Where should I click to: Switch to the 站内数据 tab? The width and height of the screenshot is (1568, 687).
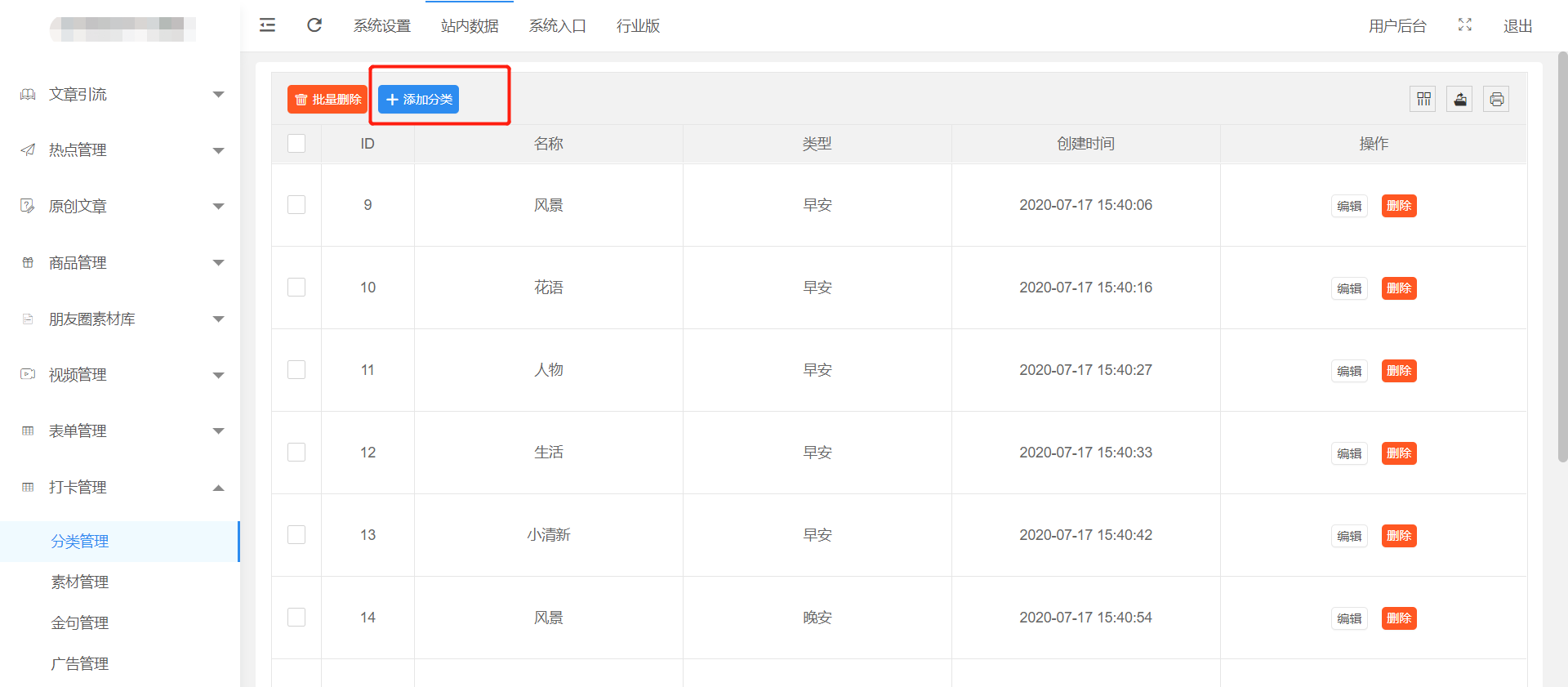[x=470, y=26]
